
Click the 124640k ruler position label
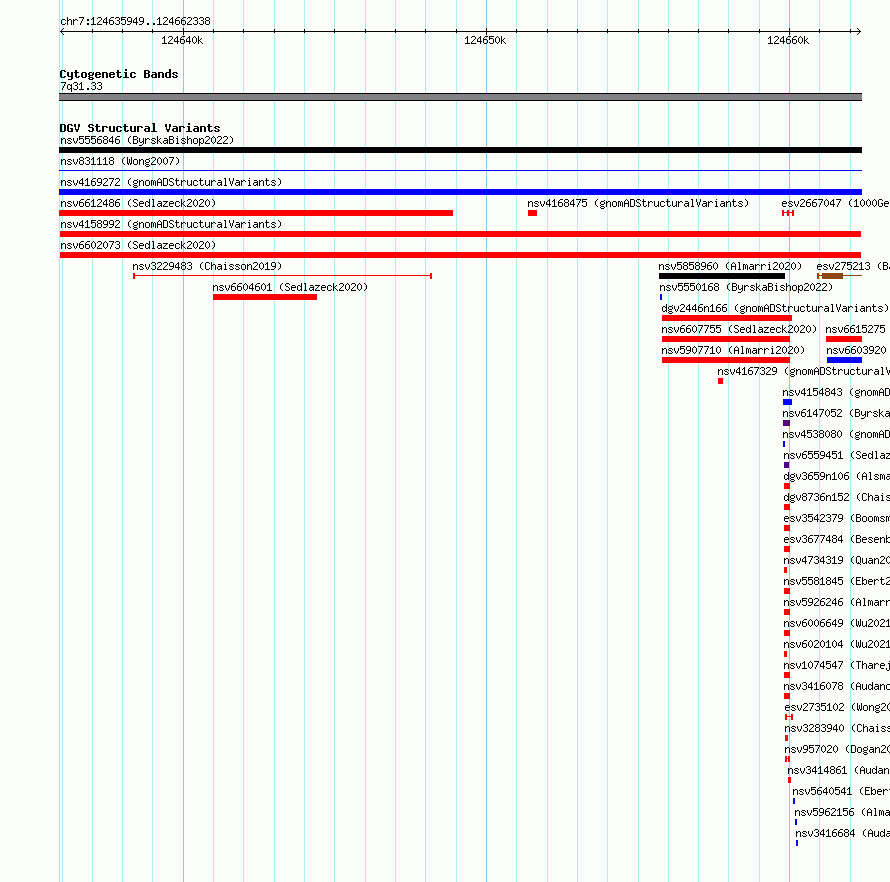(182, 40)
